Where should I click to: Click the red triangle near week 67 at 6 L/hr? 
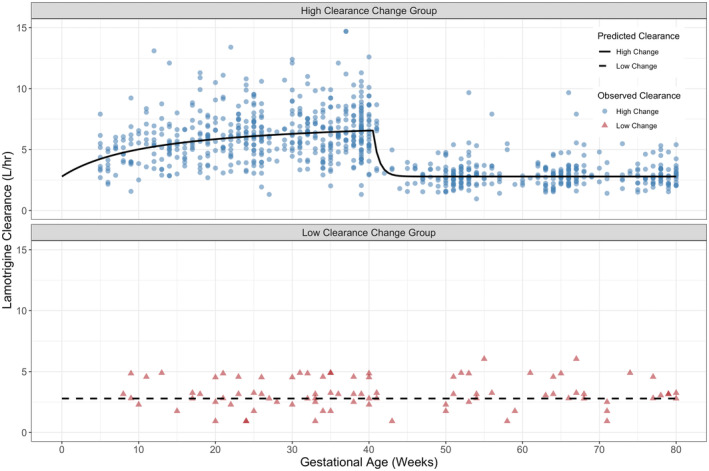click(x=576, y=358)
